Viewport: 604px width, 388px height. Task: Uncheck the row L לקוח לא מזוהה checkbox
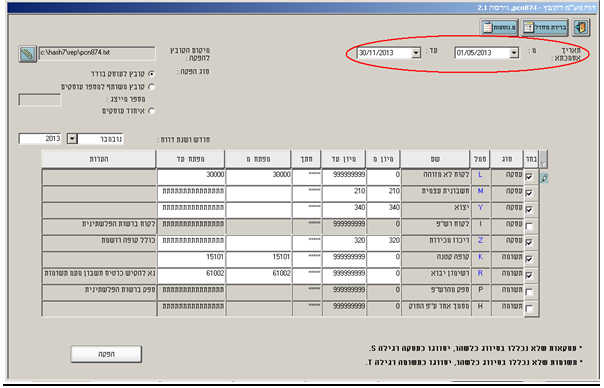click(529, 176)
